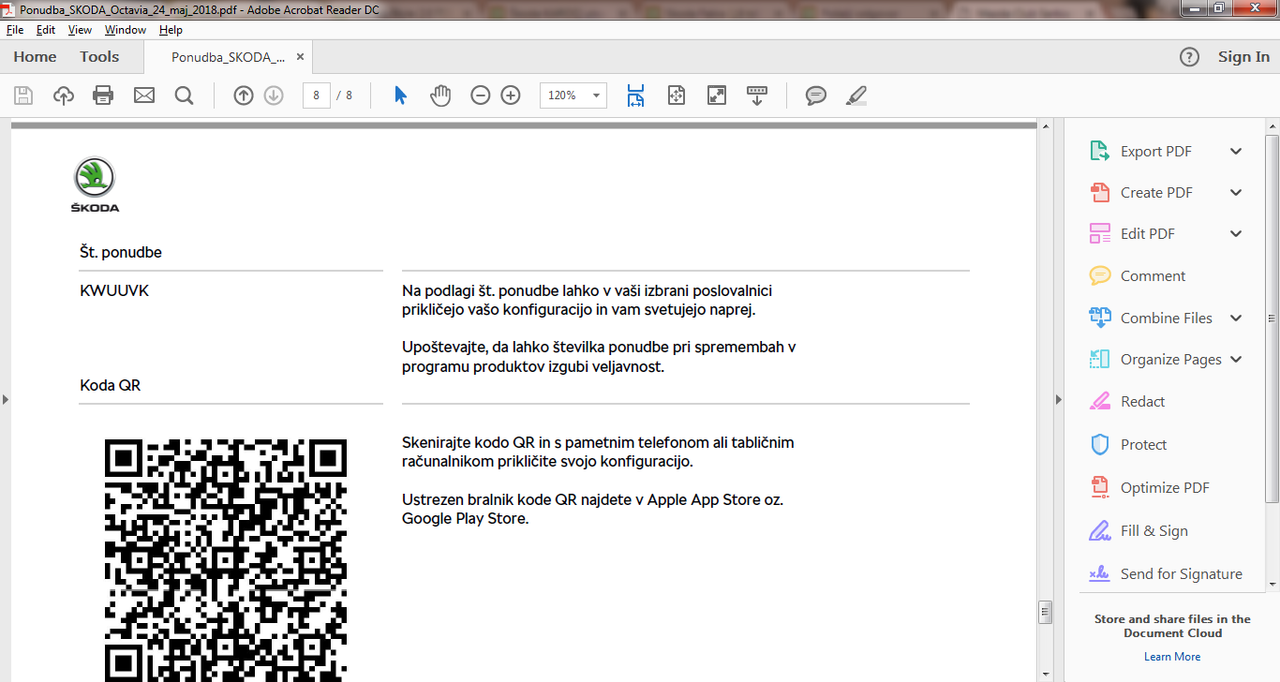Screen dimensions: 1280x682
Task: Click the Št. ponudbe heading
Action: (x=120, y=252)
